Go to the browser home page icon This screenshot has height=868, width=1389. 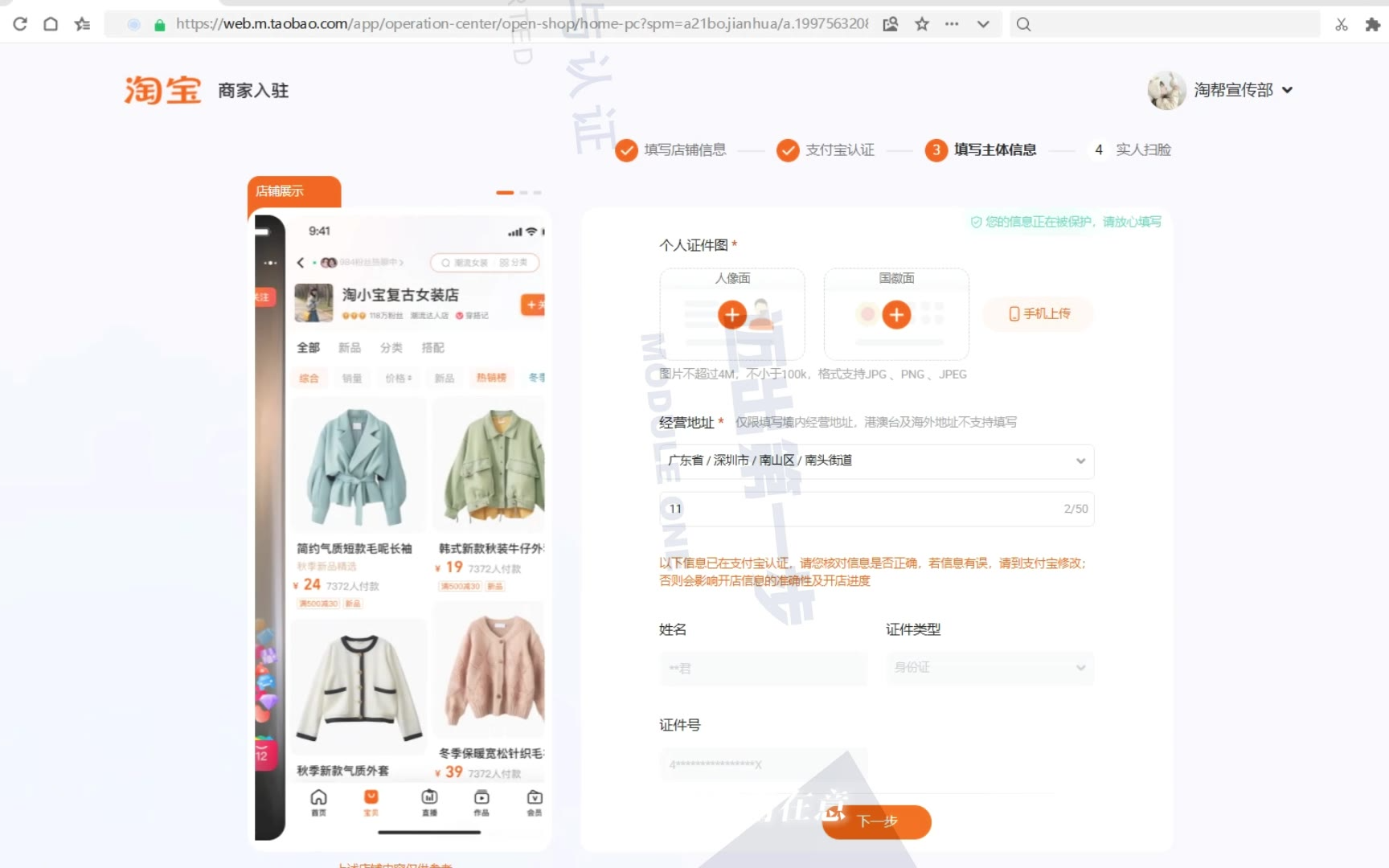(x=51, y=24)
